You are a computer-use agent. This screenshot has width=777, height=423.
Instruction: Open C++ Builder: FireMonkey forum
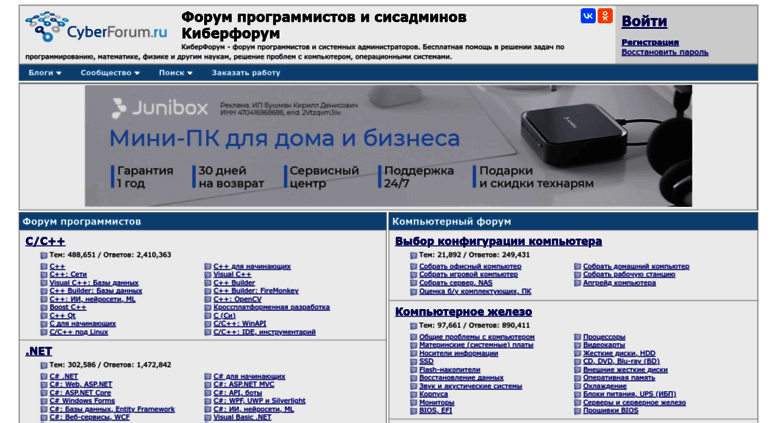pos(256,291)
